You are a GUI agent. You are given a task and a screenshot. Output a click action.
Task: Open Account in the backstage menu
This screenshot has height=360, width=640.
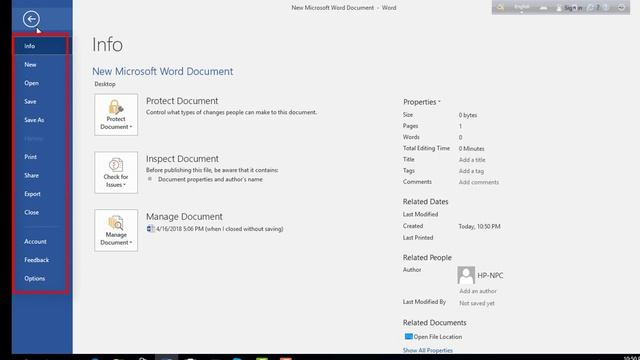pyautogui.click(x=42, y=242)
